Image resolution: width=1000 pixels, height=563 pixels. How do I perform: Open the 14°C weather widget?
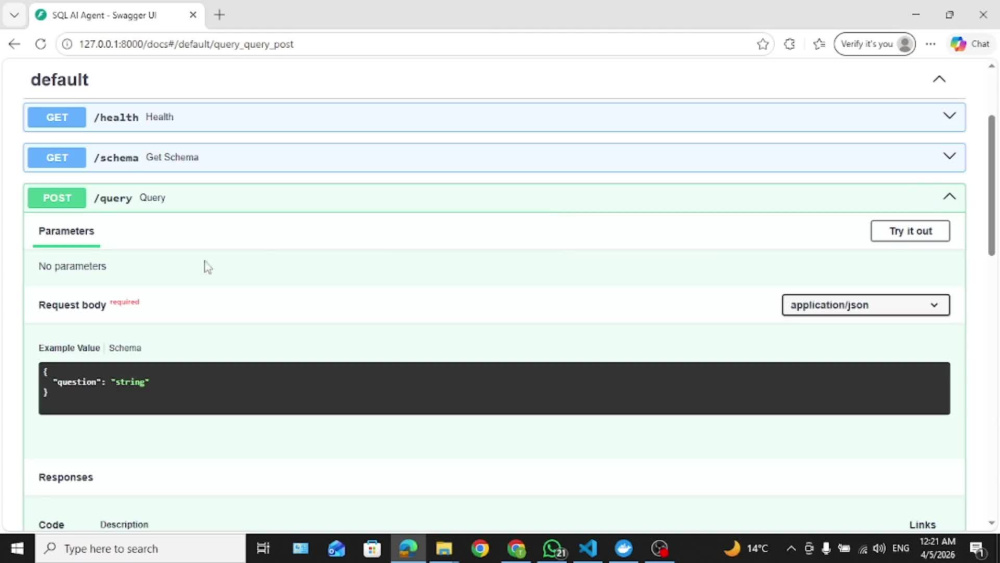tap(745, 548)
